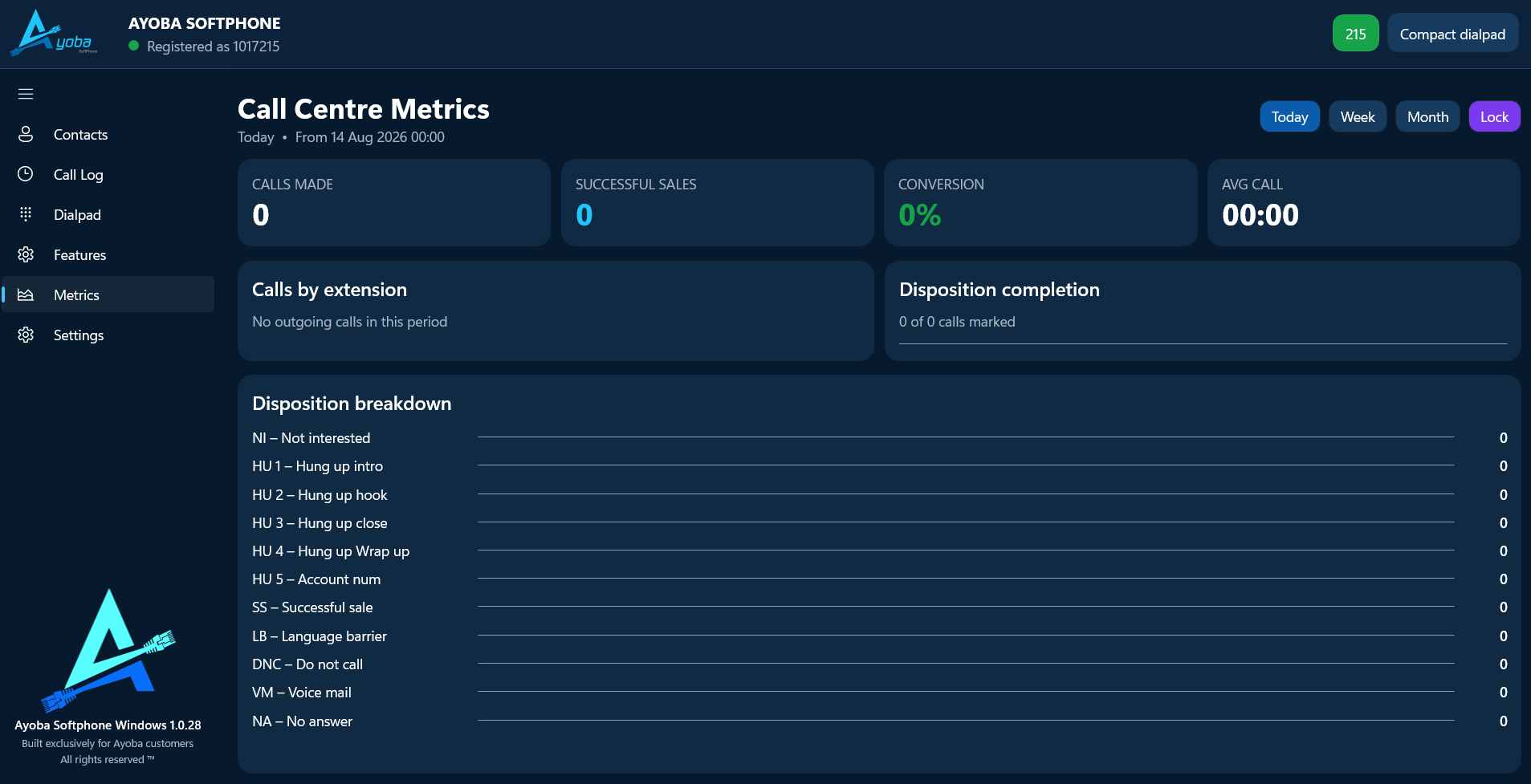Click the purple Lock button

(1494, 116)
